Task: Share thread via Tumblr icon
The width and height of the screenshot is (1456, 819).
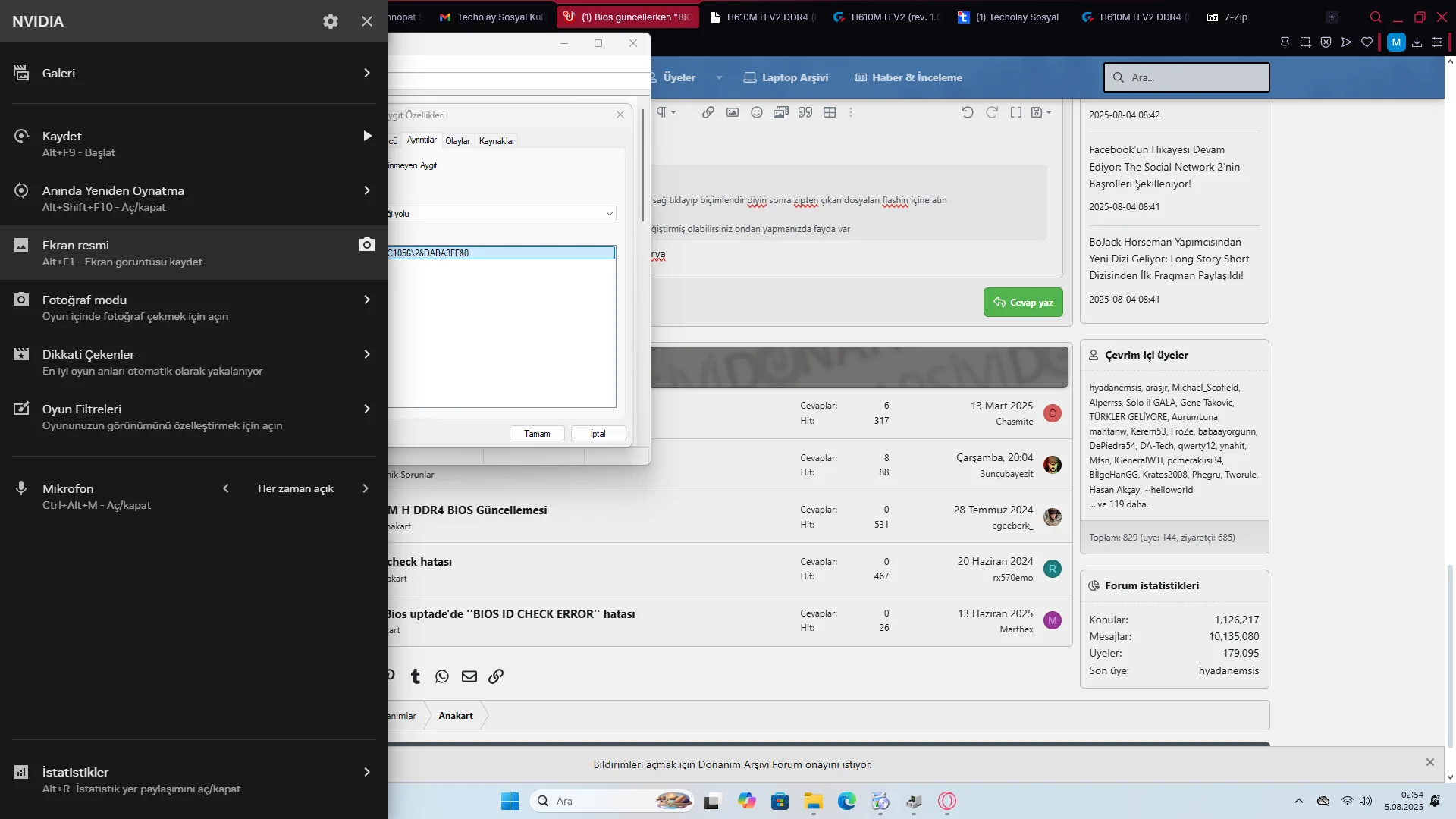Action: tap(416, 676)
